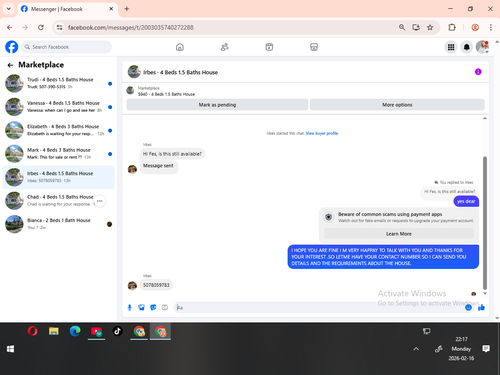
Task: Click Irbes avatar in chat header
Action: tap(134, 72)
